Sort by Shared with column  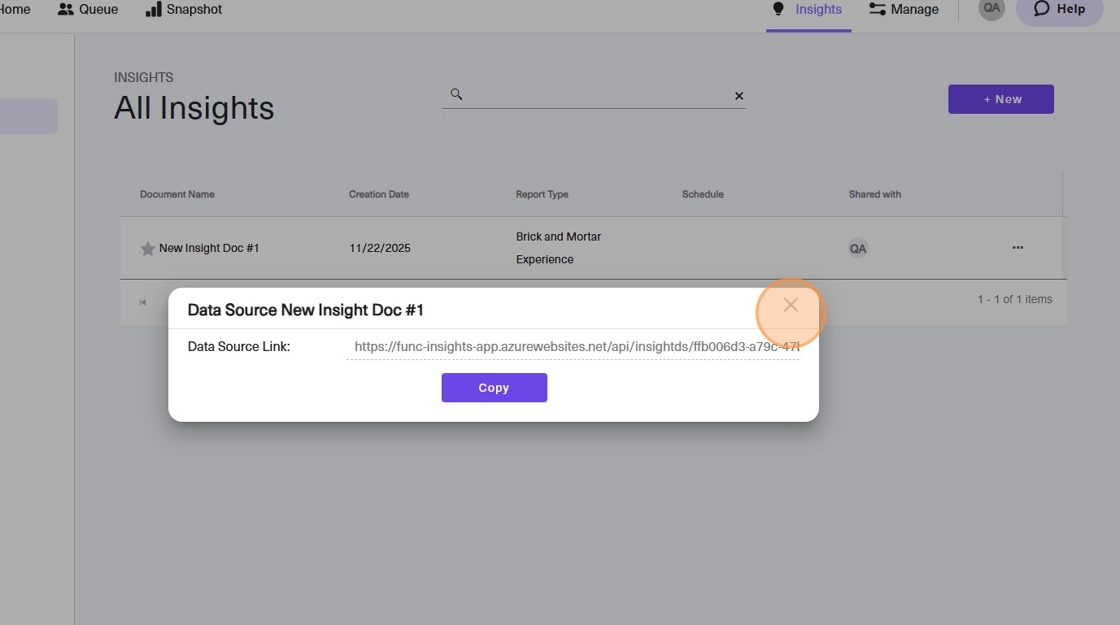[x=874, y=194]
